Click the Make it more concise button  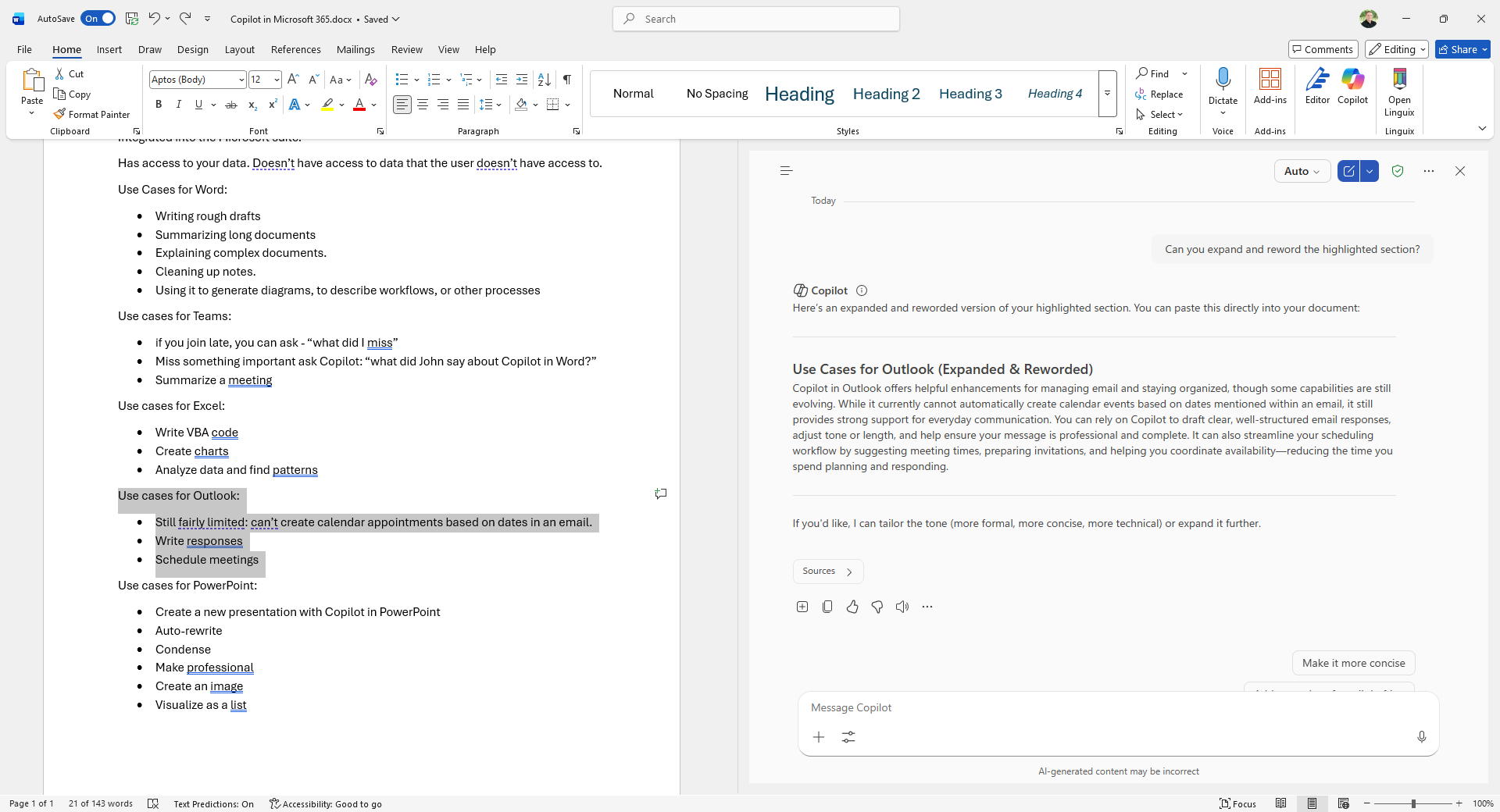(1353, 662)
